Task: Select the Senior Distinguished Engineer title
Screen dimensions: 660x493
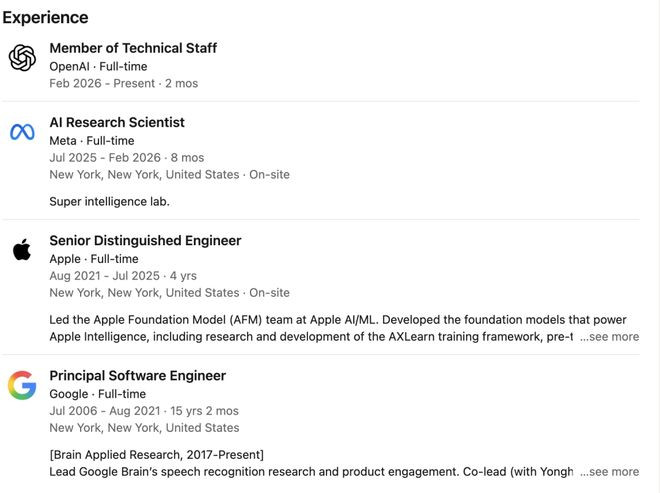Action: [x=145, y=240]
